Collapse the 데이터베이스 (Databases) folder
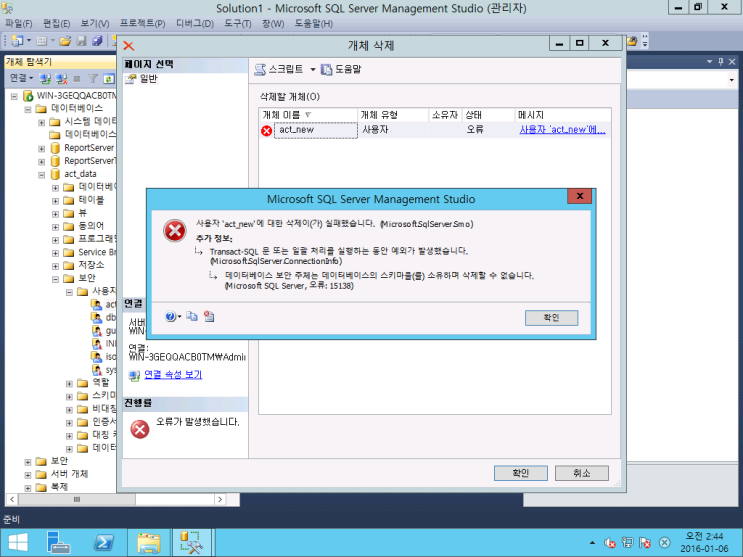Viewport: 743px width, 557px height. pyautogui.click(x=28, y=109)
